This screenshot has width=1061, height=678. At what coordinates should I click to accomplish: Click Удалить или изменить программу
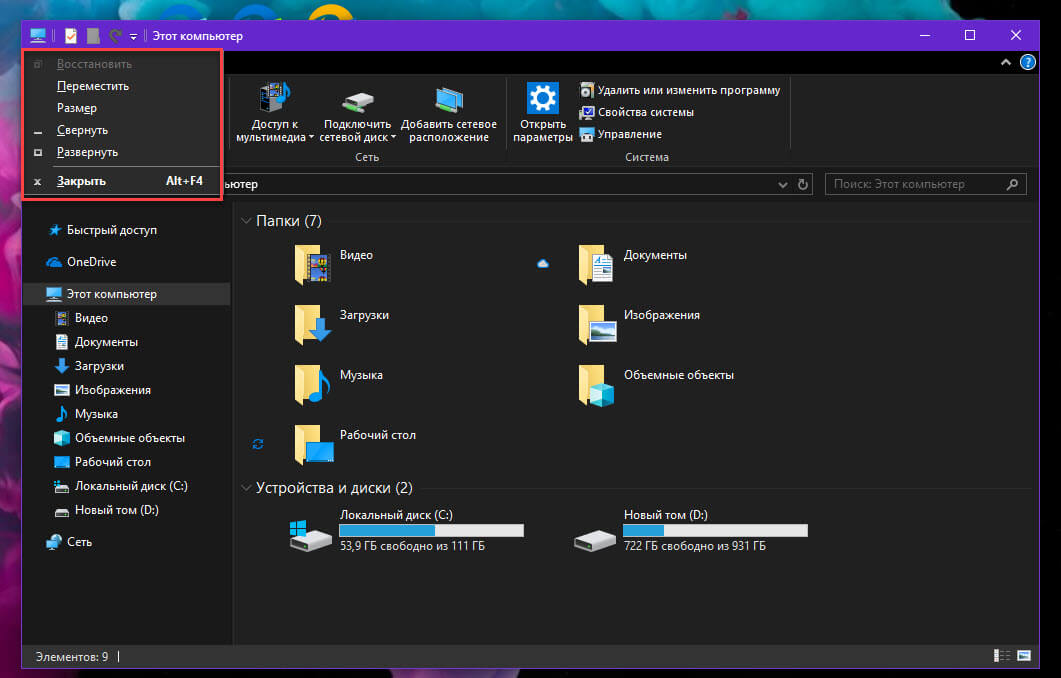coord(680,90)
